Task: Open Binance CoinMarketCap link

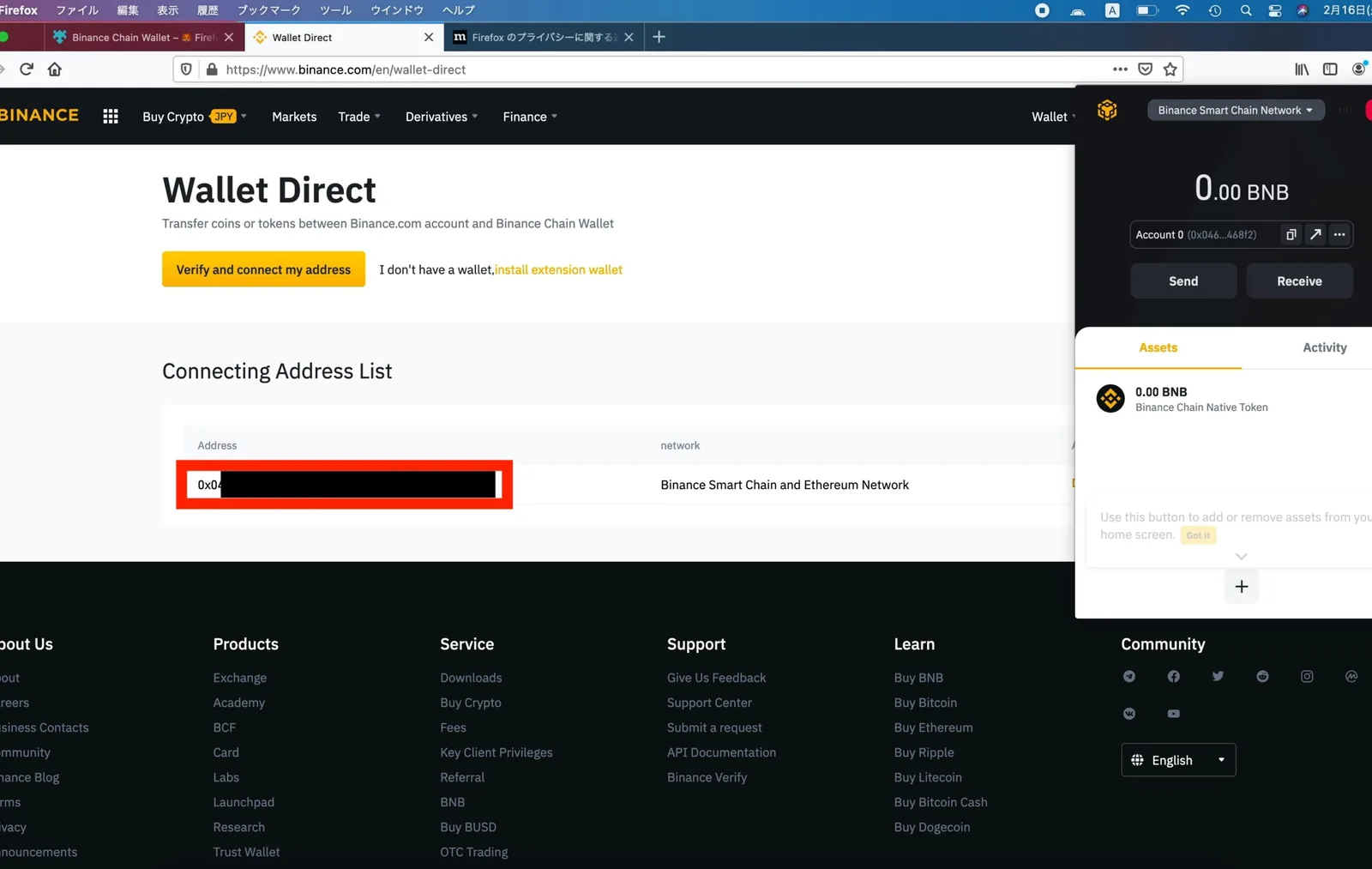Action: click(x=1351, y=677)
